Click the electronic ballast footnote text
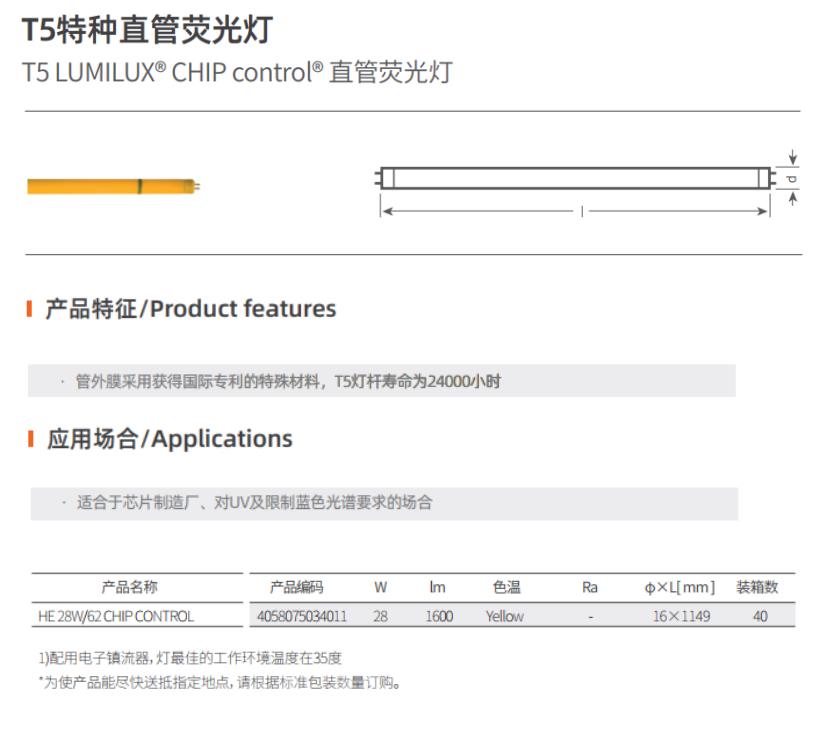Viewport: 818px width, 733px height. click(190, 658)
